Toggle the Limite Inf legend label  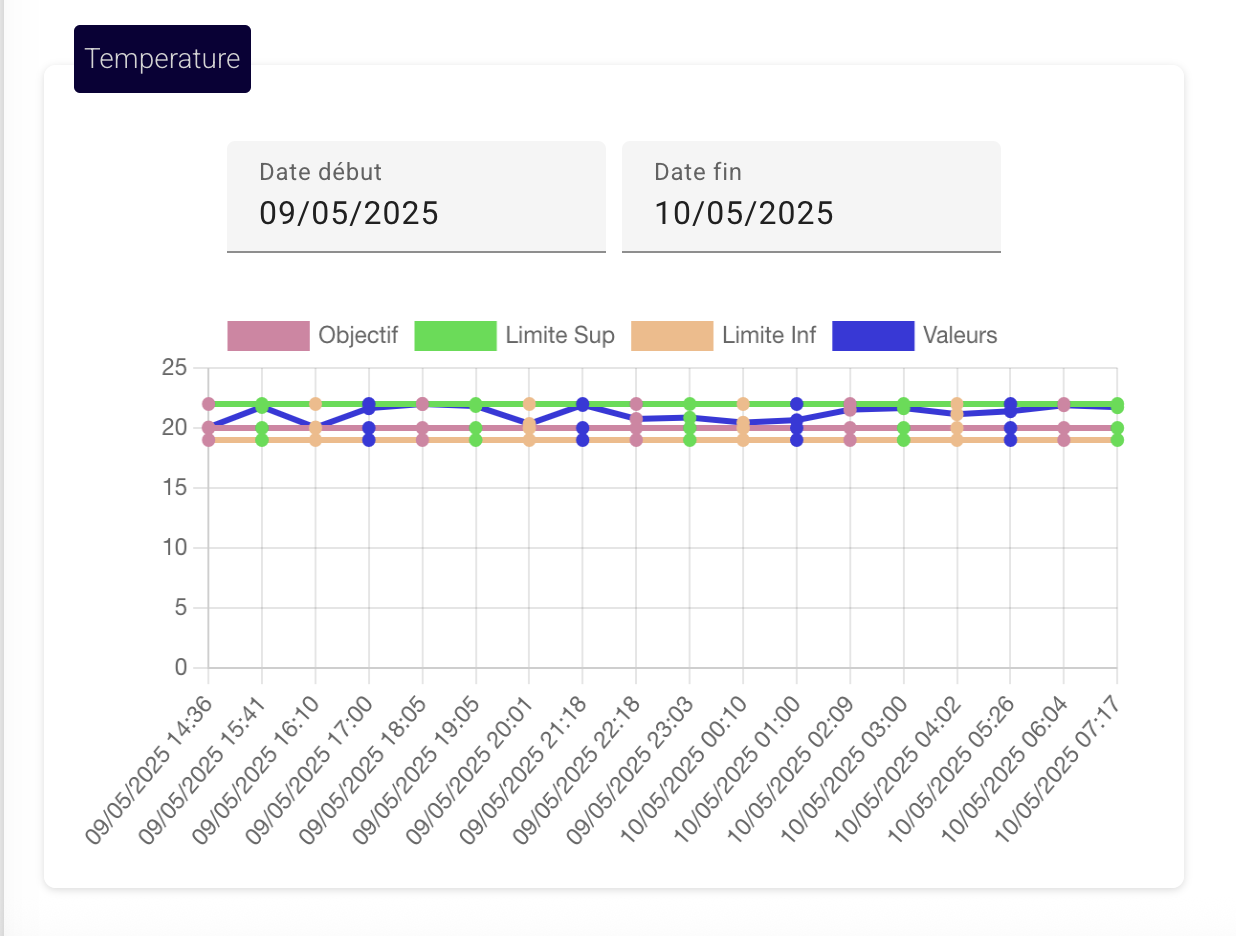click(x=769, y=336)
